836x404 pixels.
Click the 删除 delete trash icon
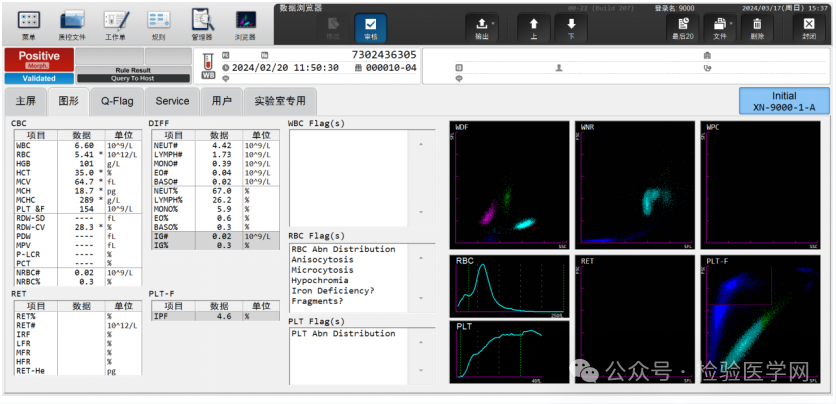757,26
